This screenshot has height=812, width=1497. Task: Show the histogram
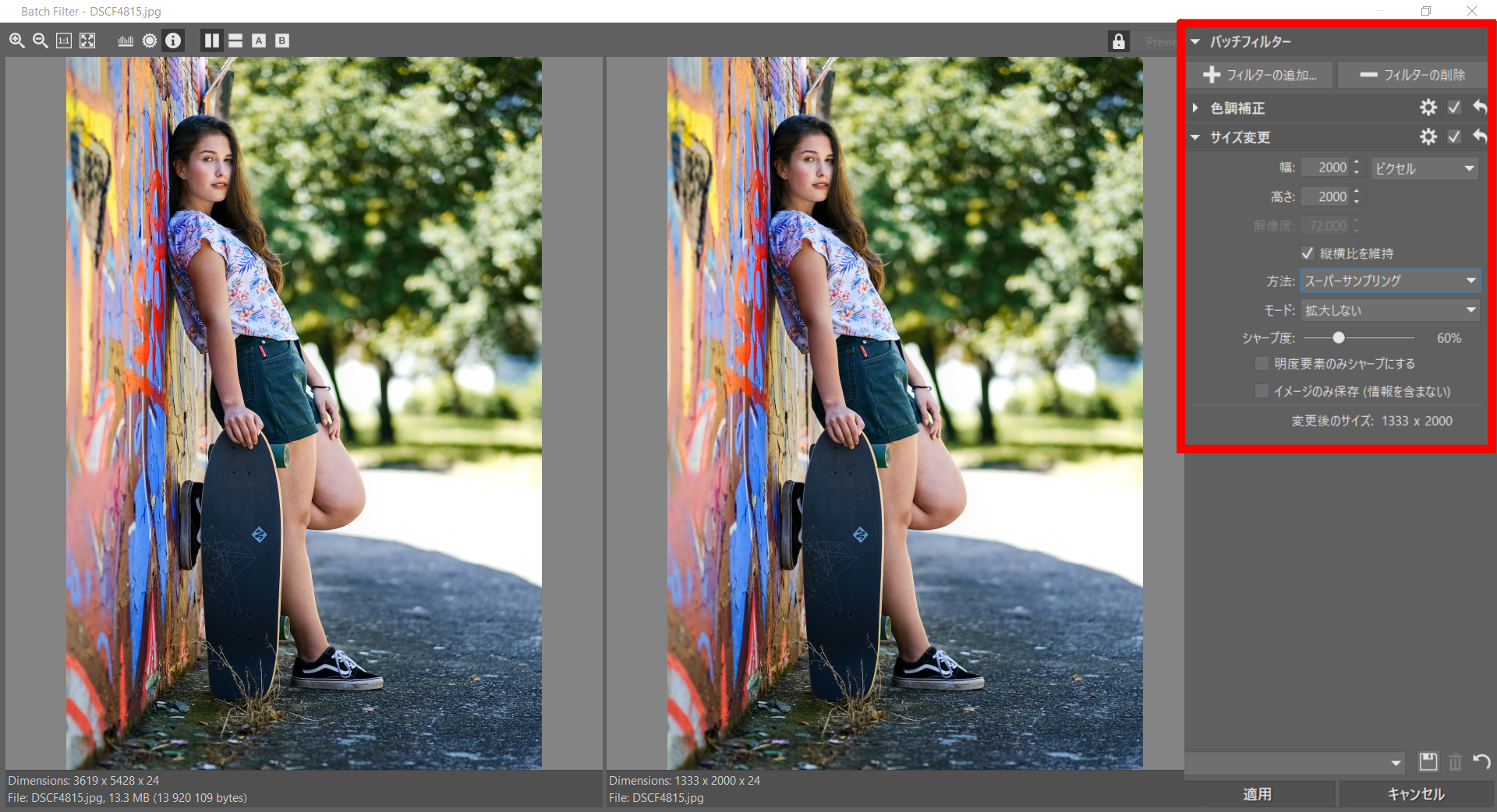(126, 41)
